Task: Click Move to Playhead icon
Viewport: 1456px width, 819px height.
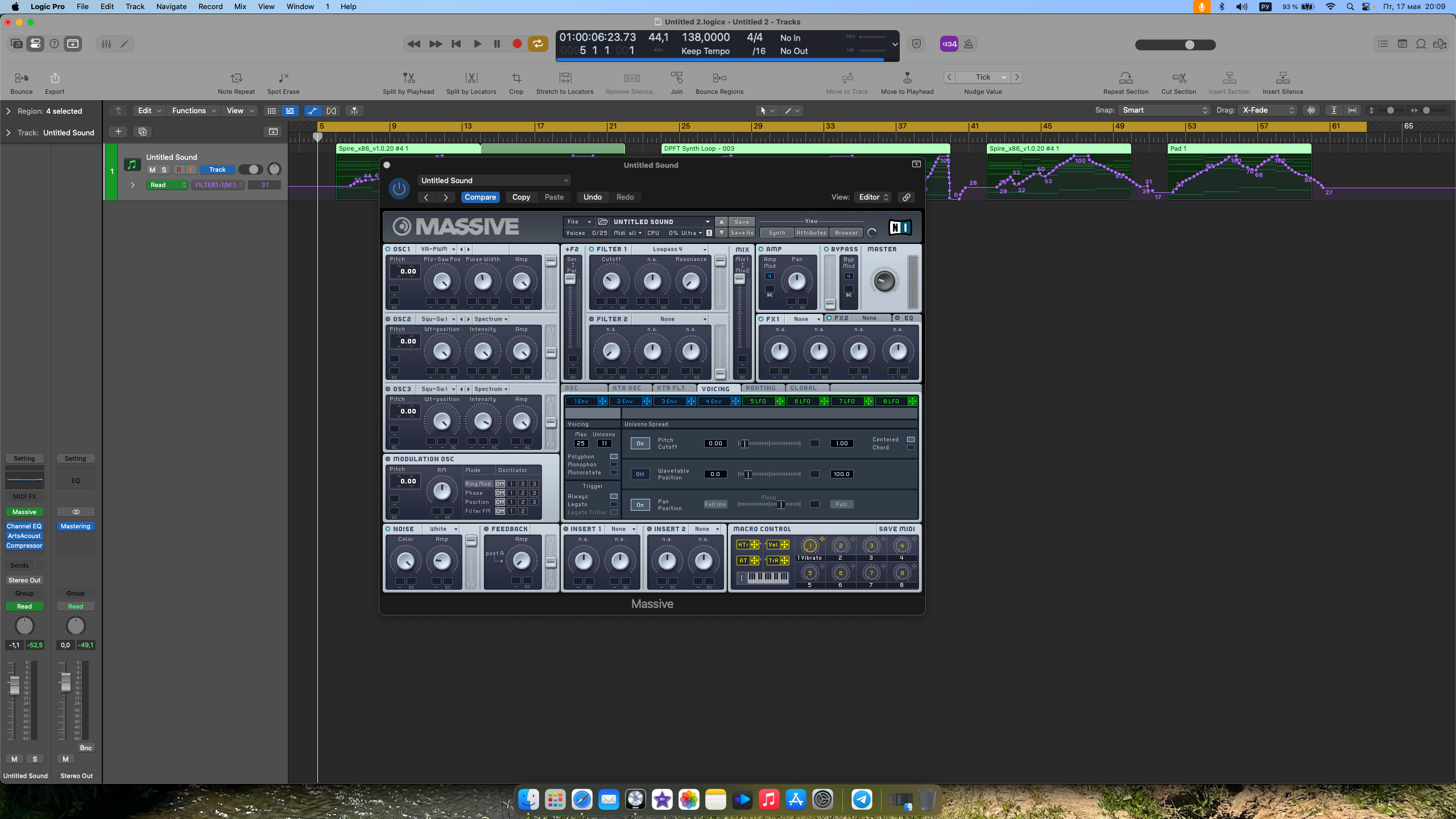Action: [x=907, y=78]
